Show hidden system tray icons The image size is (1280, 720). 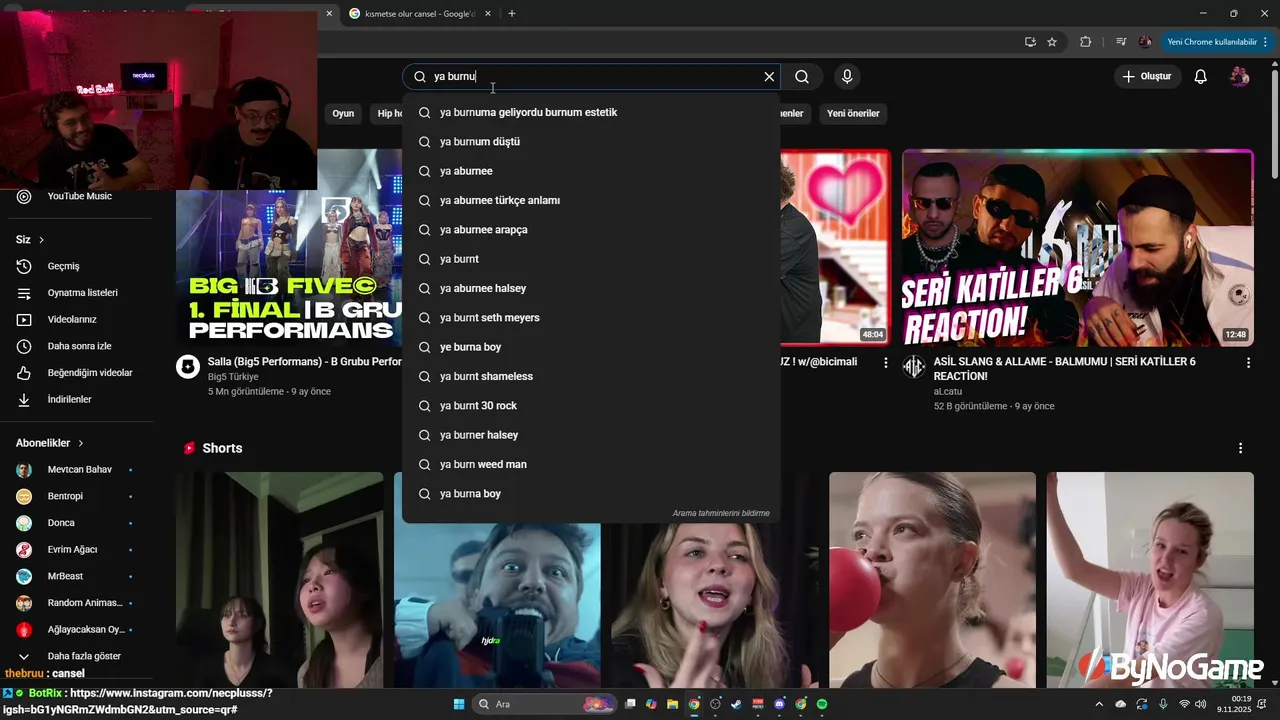click(1098, 704)
